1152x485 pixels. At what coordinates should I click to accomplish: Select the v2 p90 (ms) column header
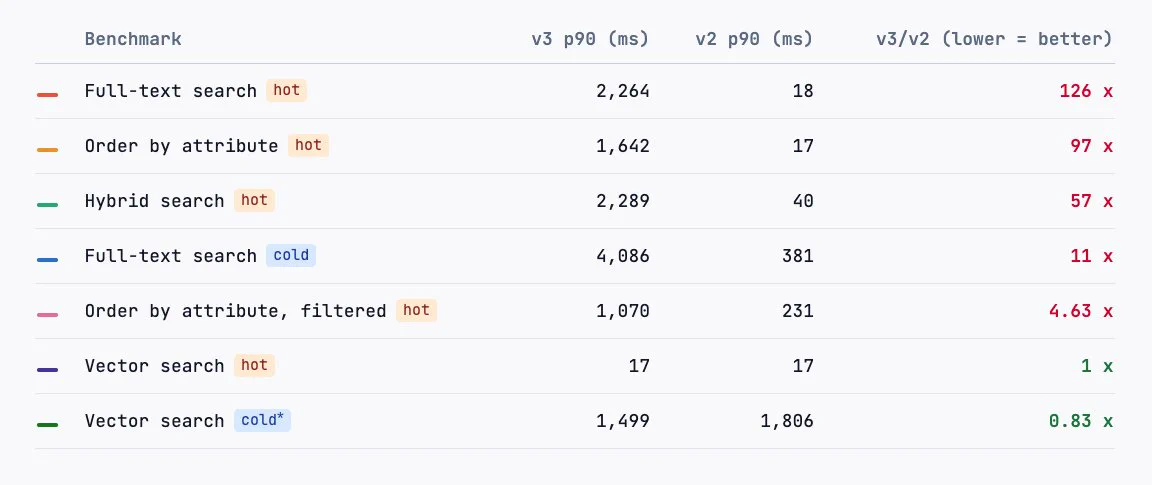coord(754,39)
